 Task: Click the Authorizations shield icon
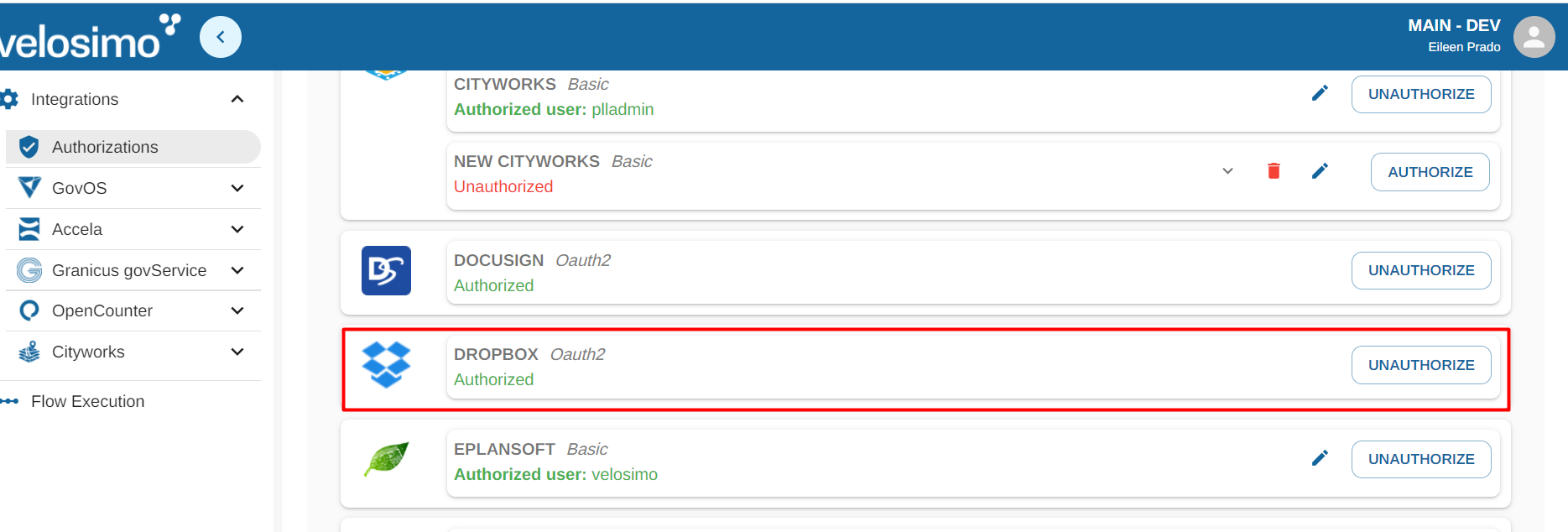[29, 147]
